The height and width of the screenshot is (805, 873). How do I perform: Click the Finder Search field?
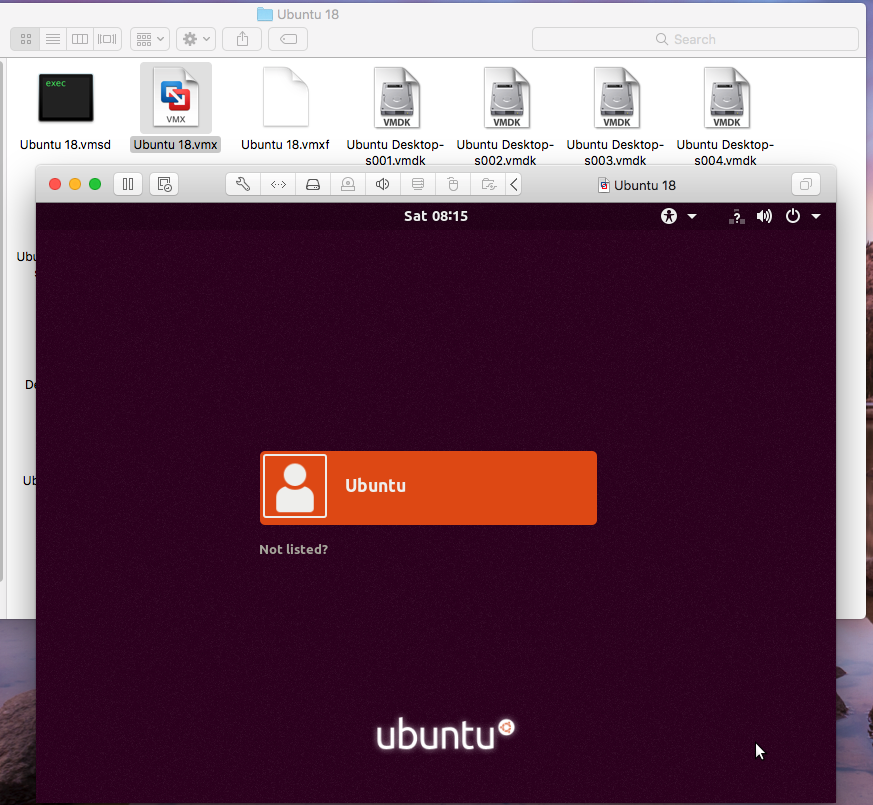[695, 39]
